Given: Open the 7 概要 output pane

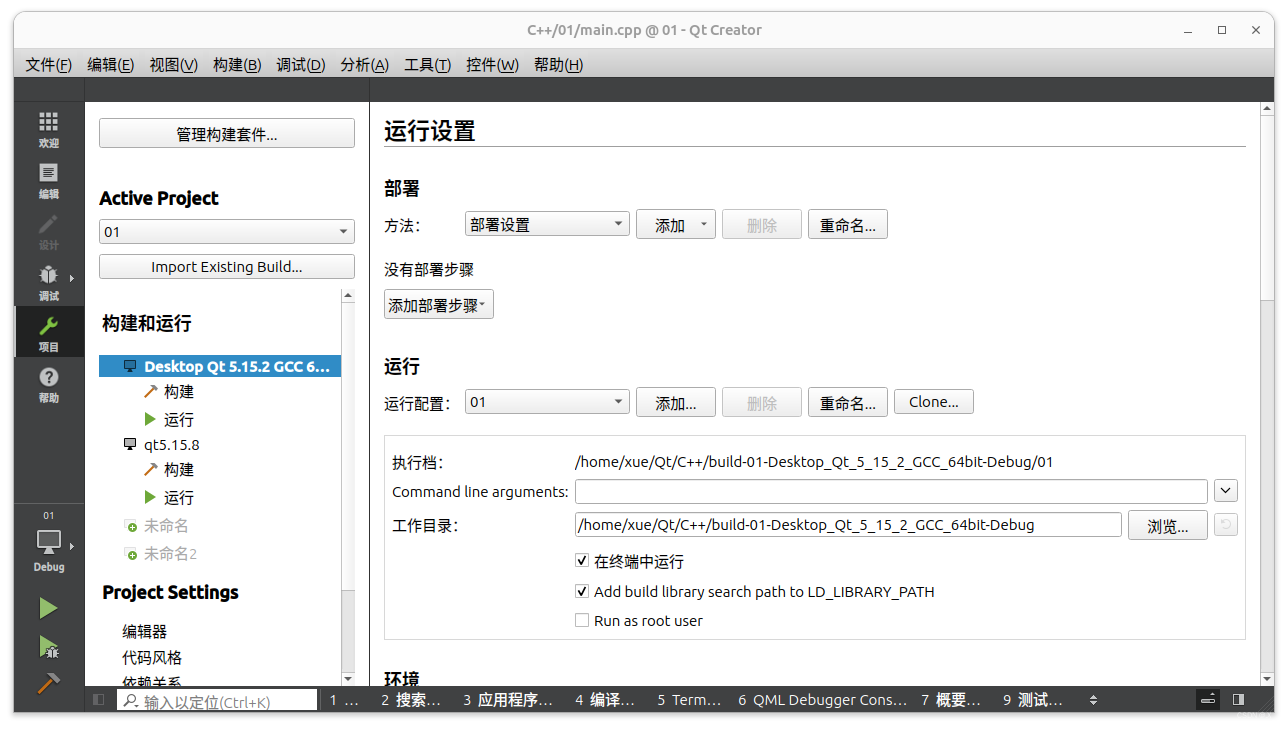Looking at the screenshot, I should (951, 700).
